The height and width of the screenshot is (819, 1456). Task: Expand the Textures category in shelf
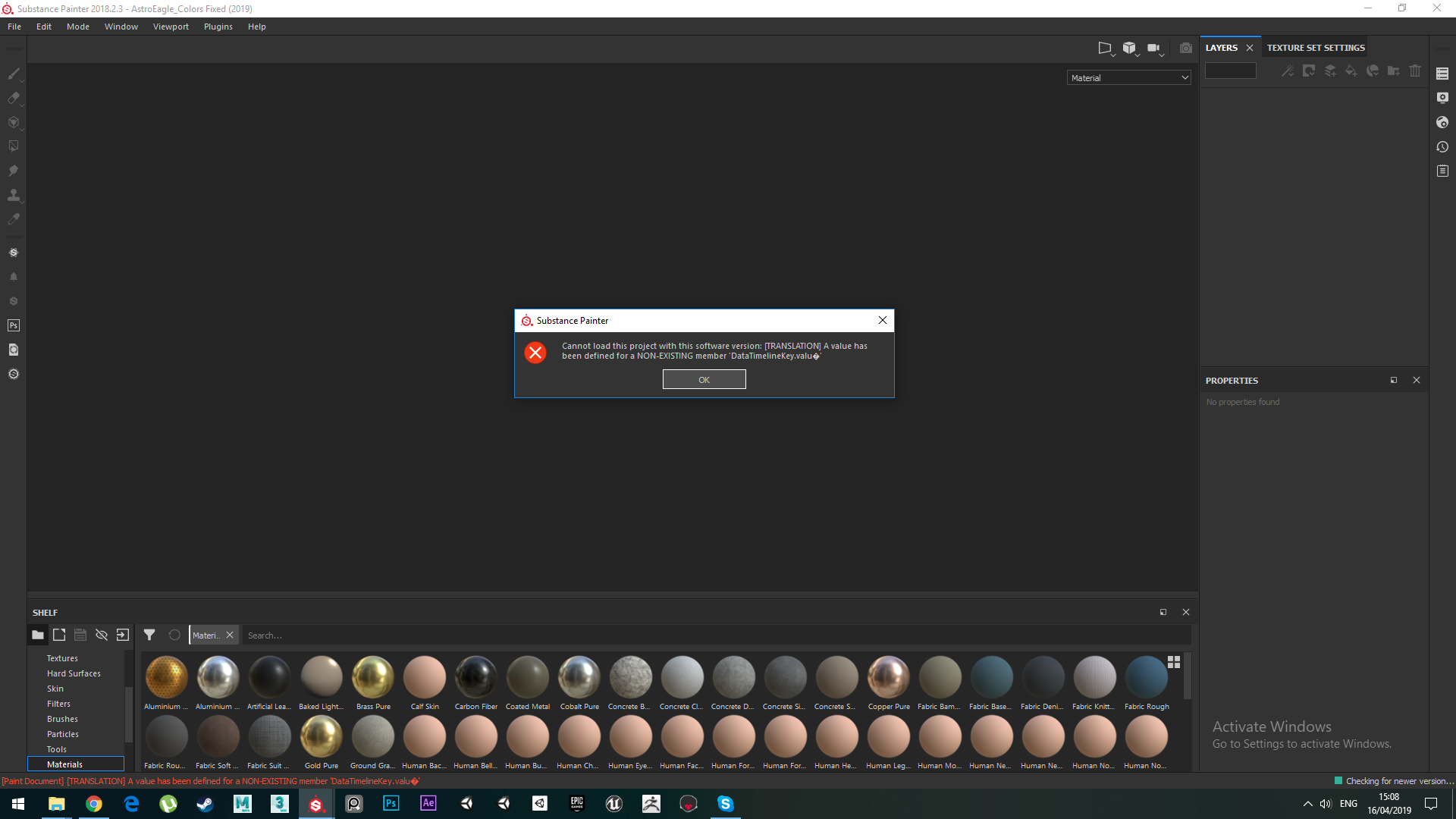tap(62, 658)
